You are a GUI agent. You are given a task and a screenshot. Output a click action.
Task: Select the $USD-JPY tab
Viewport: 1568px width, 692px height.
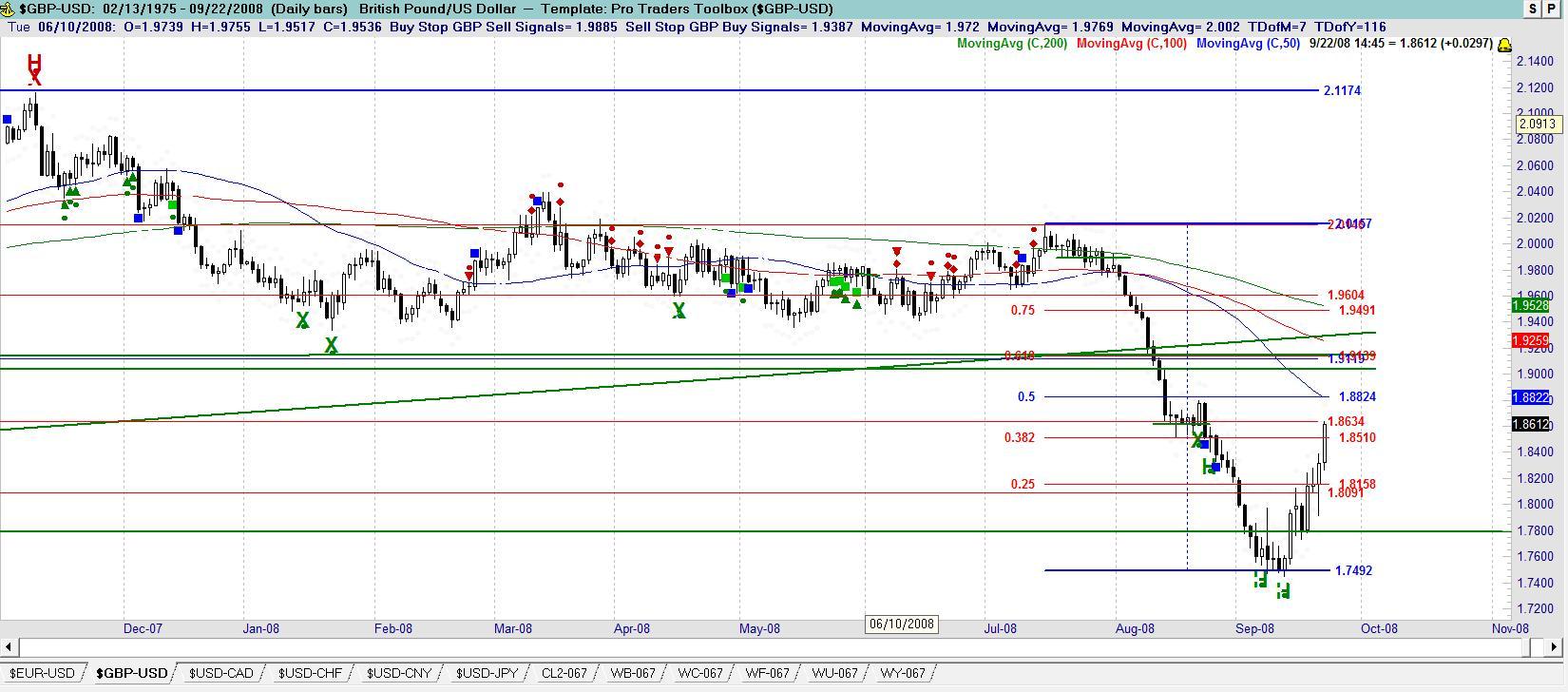(x=487, y=673)
